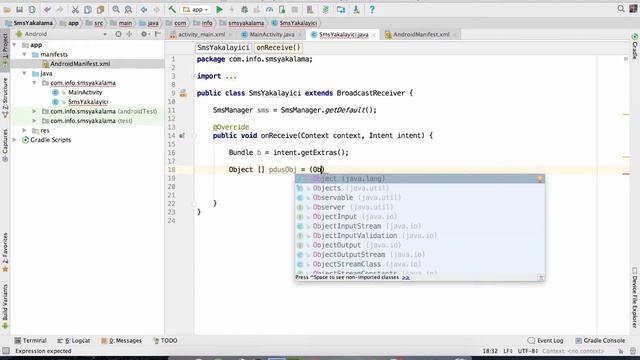The height and width of the screenshot is (360, 640).
Task: Click the onReceive() method breadcrumb
Action: tap(278, 48)
